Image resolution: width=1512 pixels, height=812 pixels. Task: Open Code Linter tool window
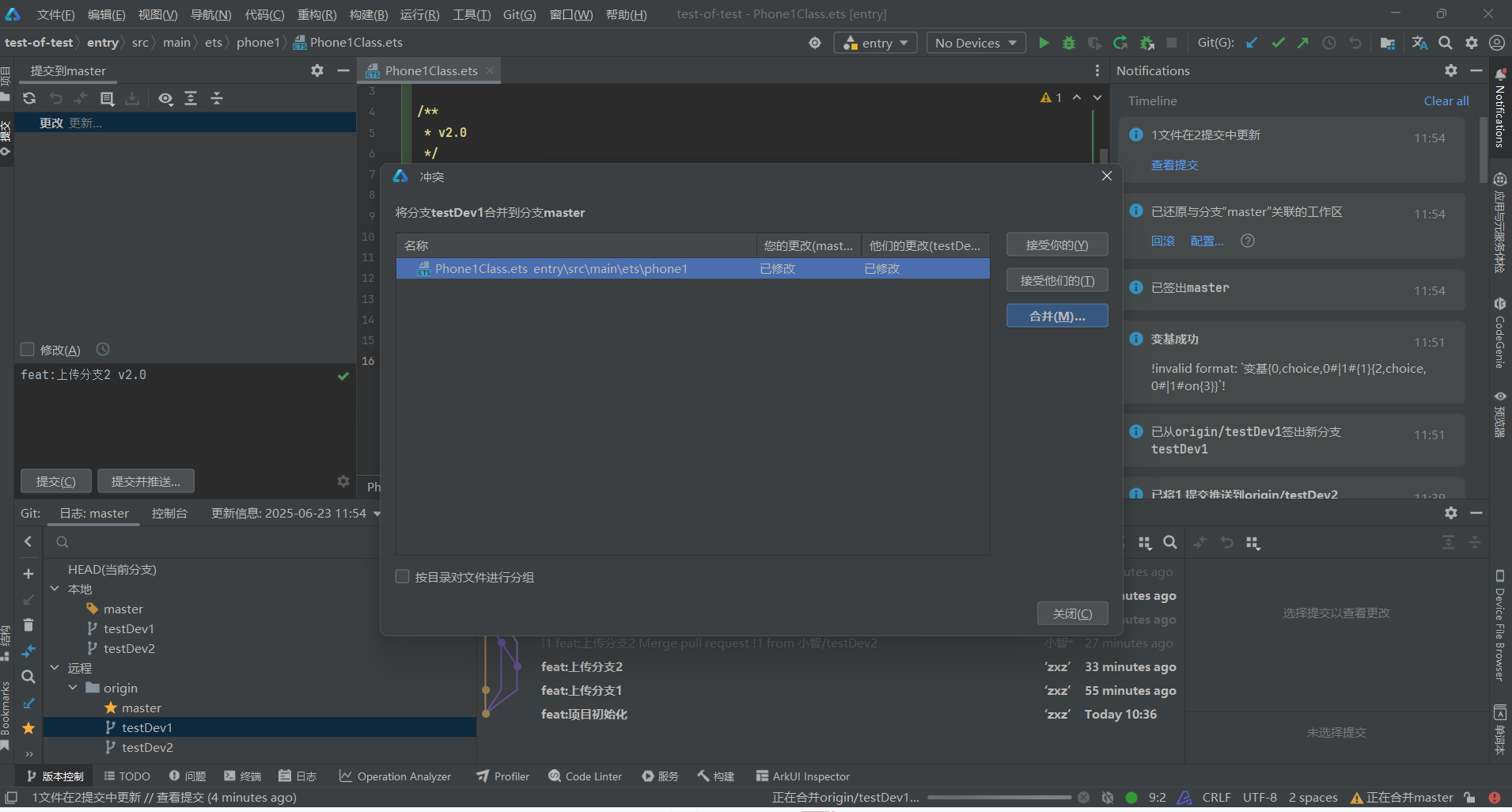click(585, 776)
